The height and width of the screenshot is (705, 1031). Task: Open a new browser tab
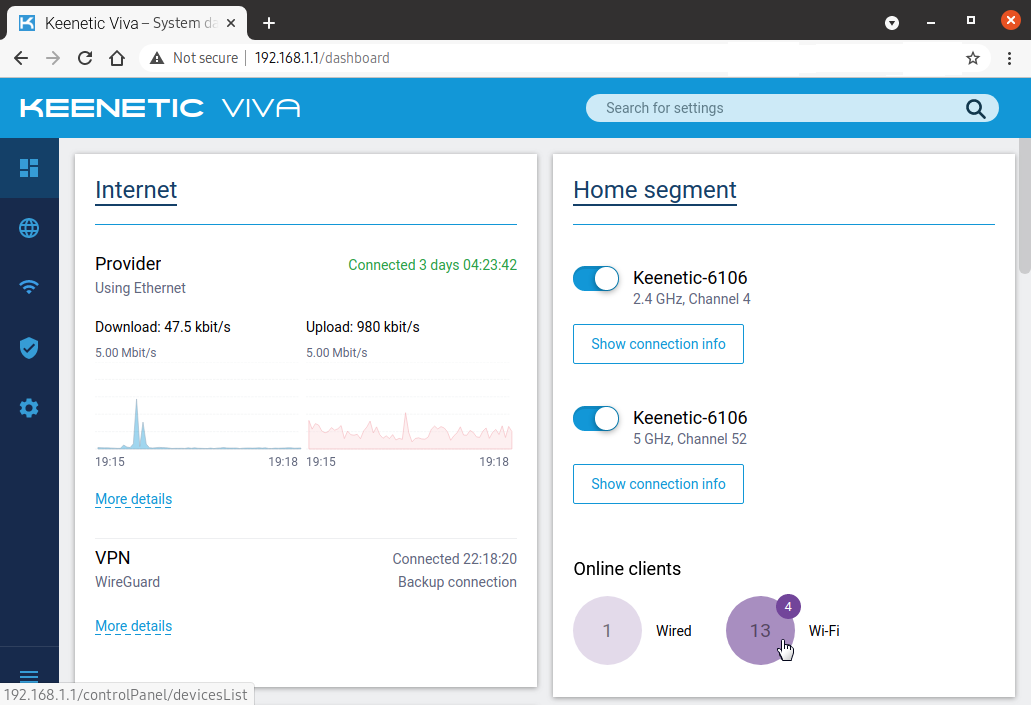269,23
